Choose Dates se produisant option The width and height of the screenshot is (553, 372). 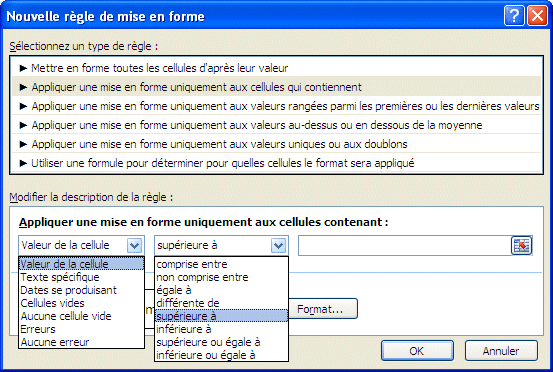[x=81, y=290]
